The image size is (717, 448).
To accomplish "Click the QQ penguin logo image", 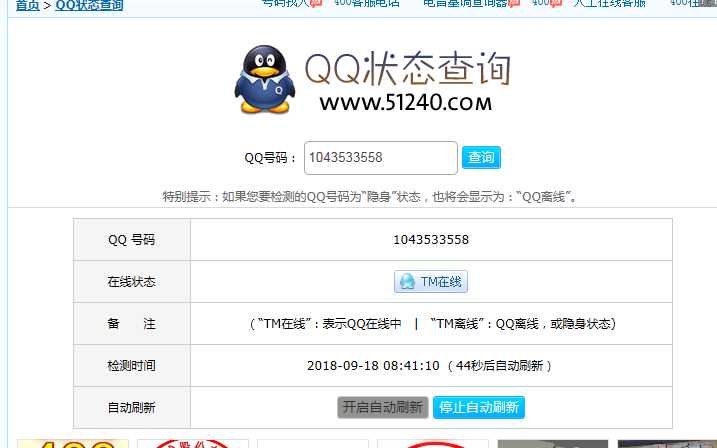I will pos(264,79).
